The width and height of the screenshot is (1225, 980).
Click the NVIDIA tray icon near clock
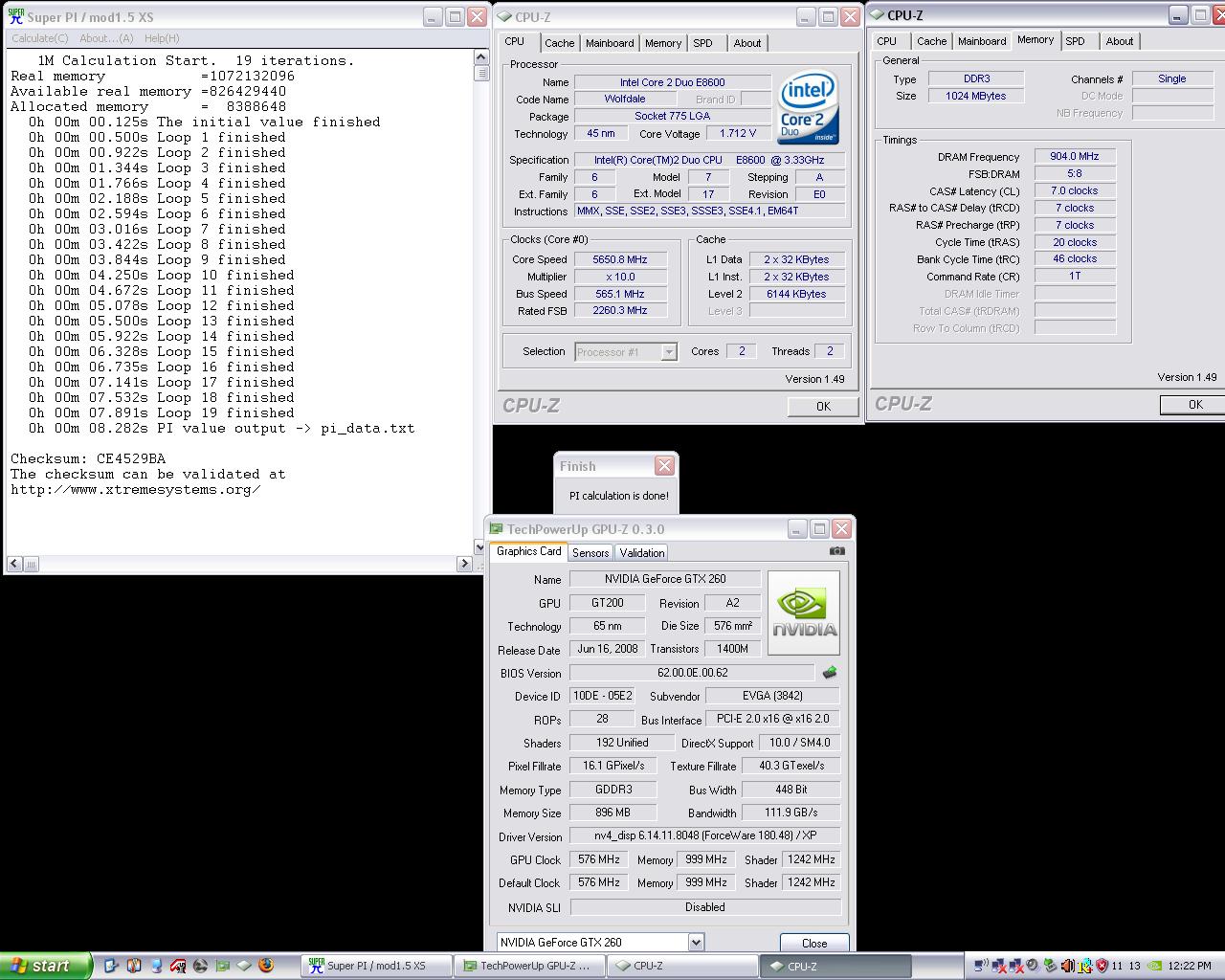[x=1154, y=966]
